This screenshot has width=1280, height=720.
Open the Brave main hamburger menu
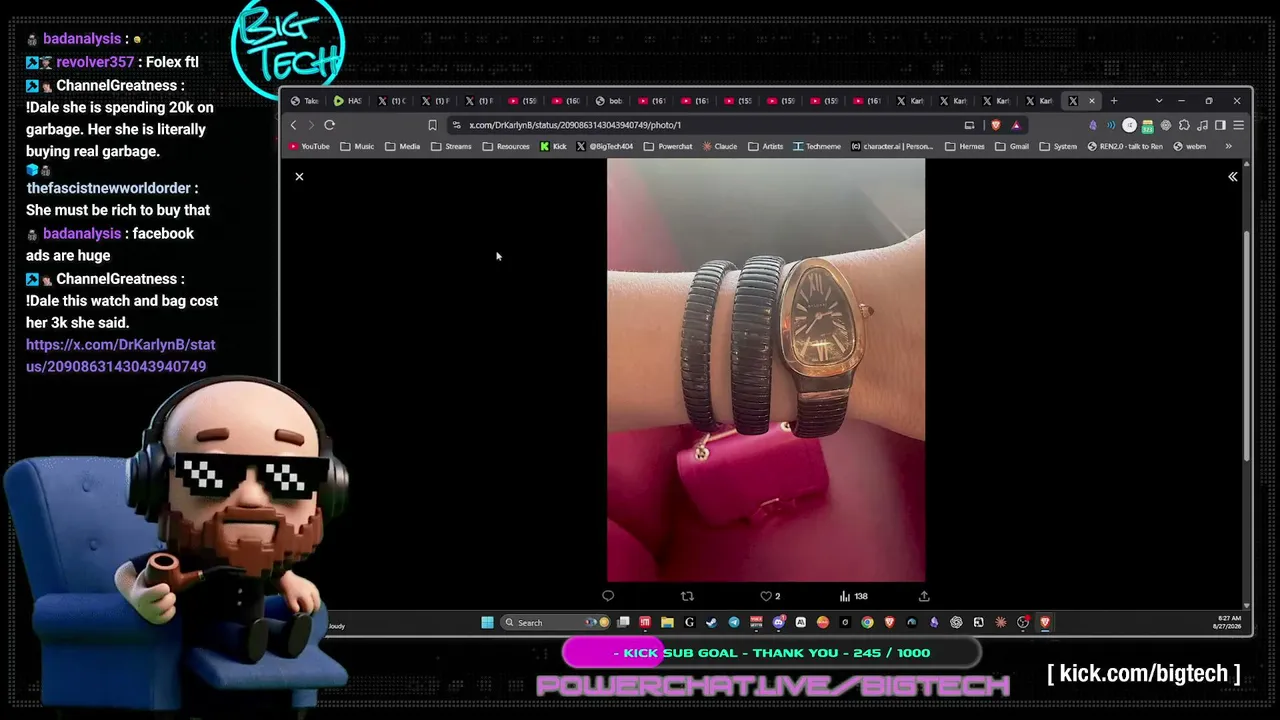(x=1238, y=125)
